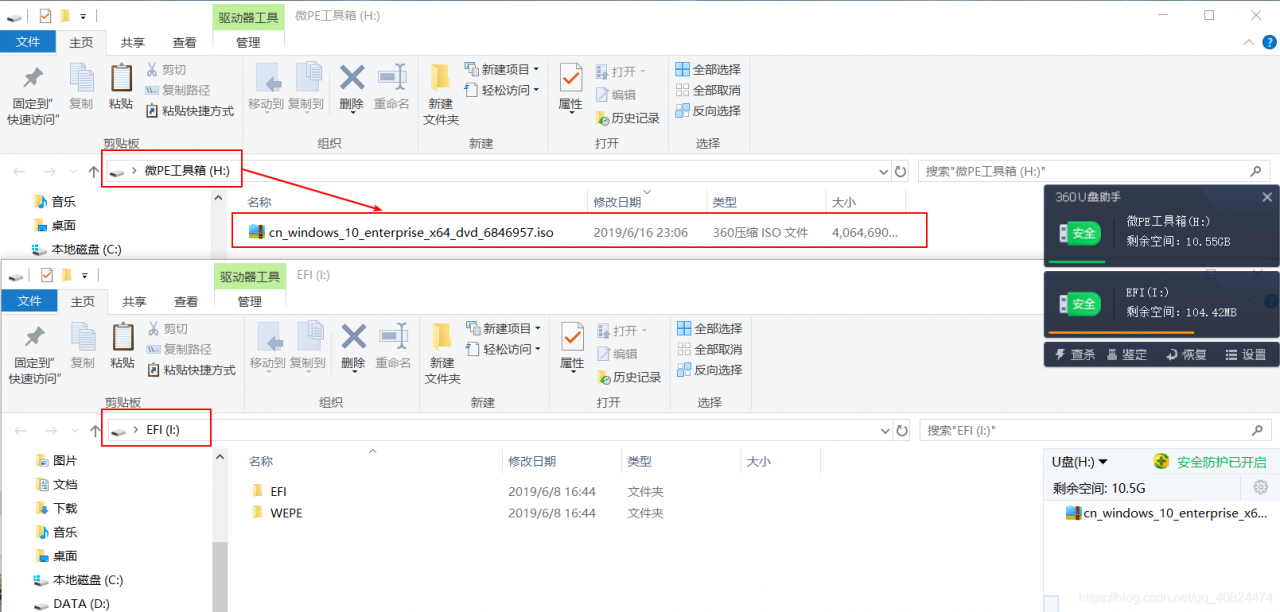
Task: Open EFI folder in I: drive listing
Action: [270, 492]
